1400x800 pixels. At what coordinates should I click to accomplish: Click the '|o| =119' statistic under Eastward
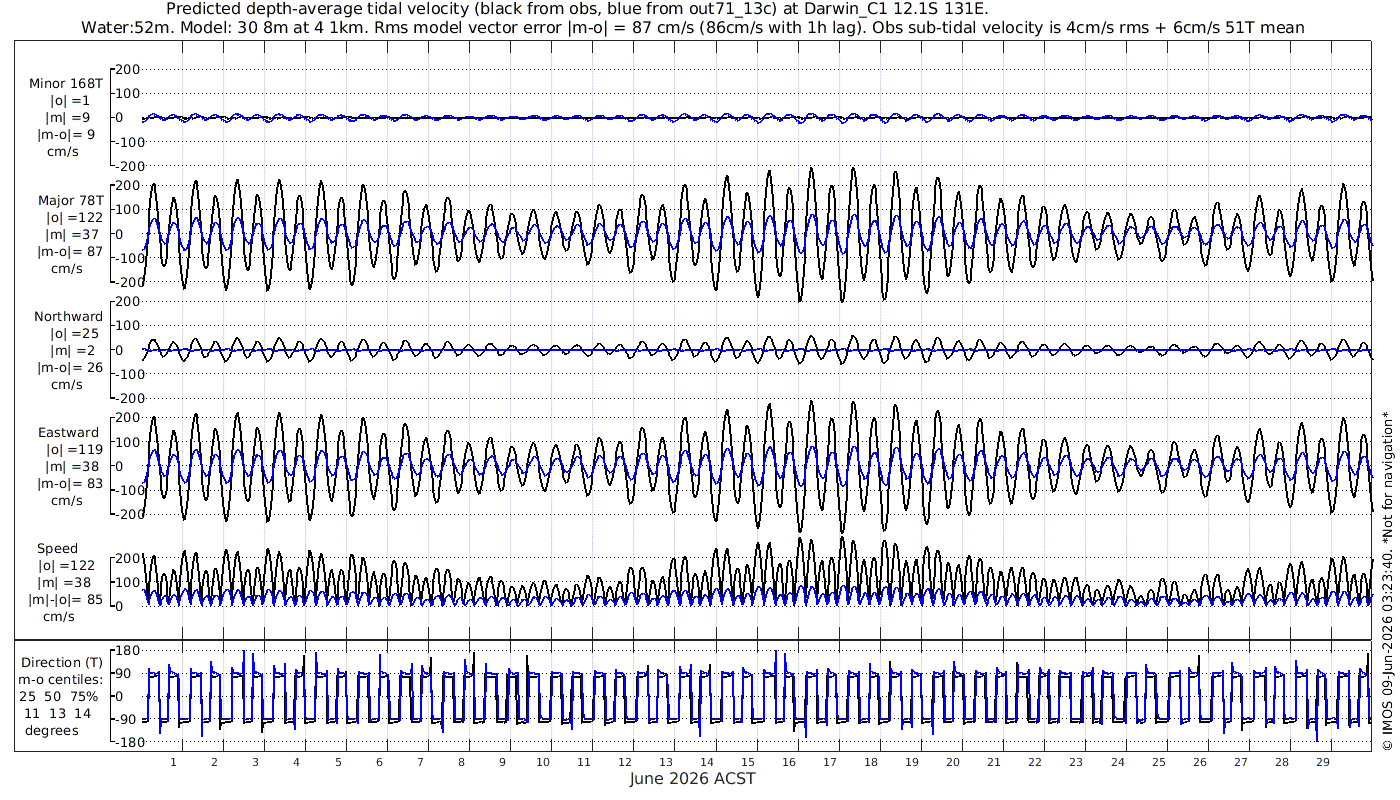pos(71,450)
